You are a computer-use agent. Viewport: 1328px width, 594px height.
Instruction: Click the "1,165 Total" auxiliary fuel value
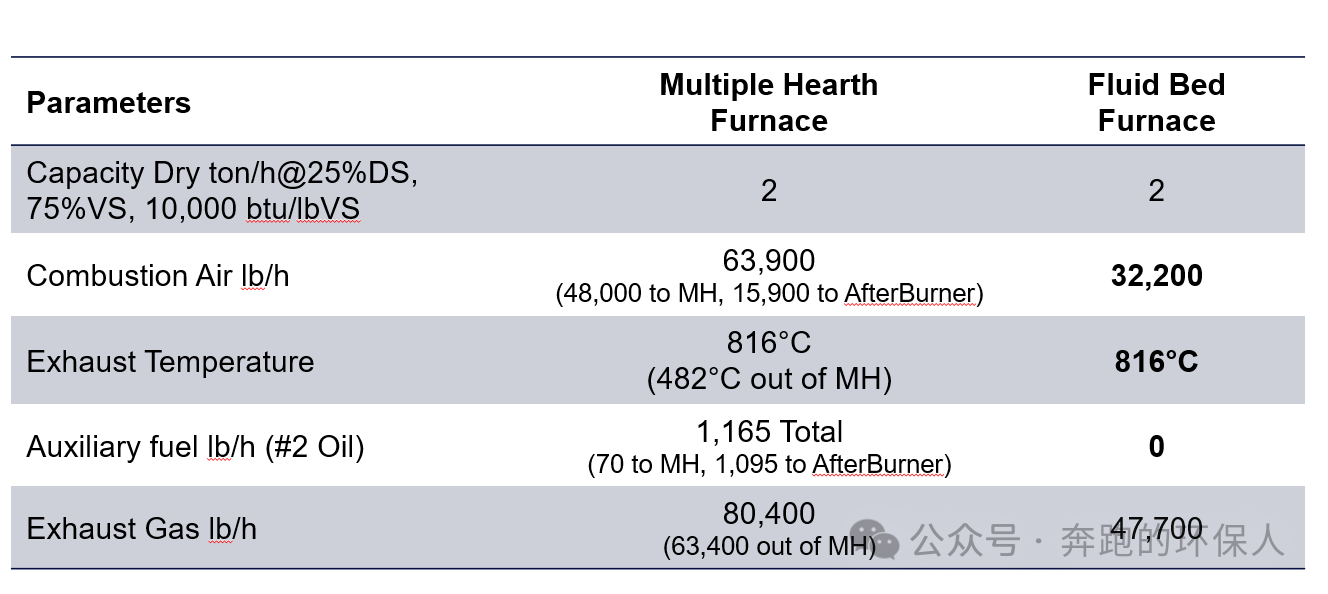coord(768,432)
